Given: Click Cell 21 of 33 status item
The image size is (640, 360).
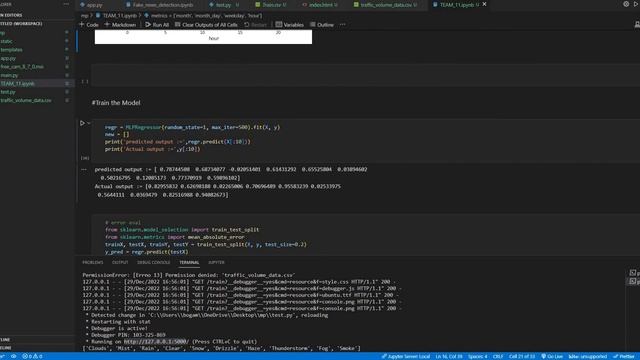Looking at the screenshot, I should click(x=522, y=356).
